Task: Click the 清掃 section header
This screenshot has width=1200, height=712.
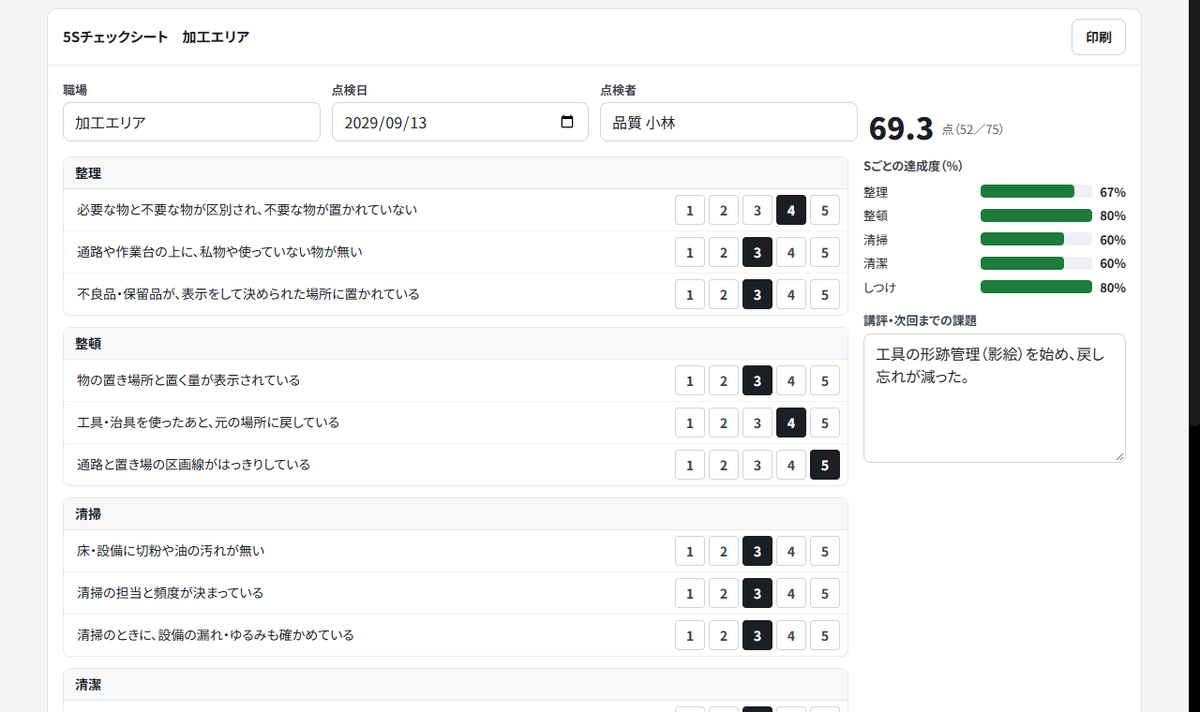Action: [455, 513]
